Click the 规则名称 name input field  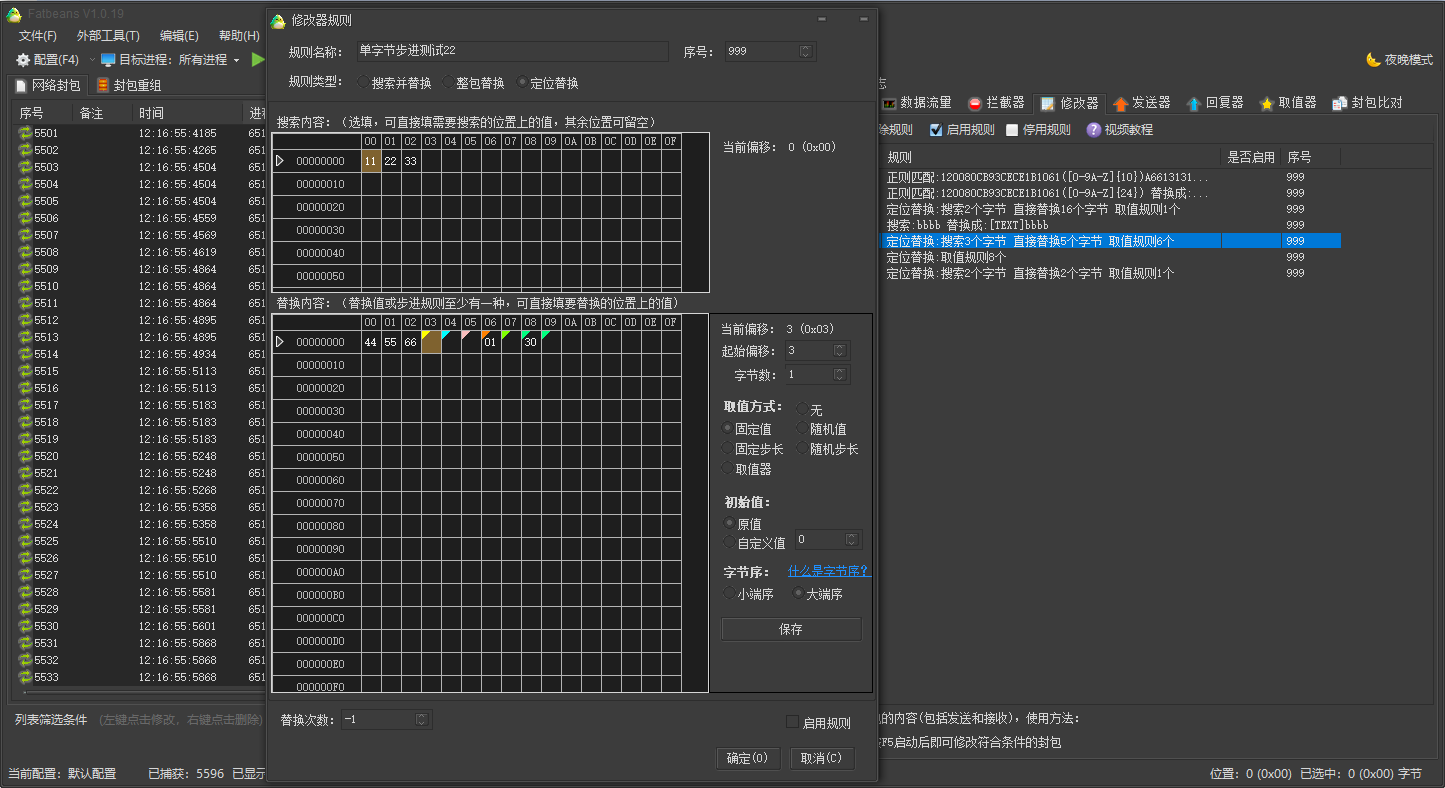pos(513,50)
